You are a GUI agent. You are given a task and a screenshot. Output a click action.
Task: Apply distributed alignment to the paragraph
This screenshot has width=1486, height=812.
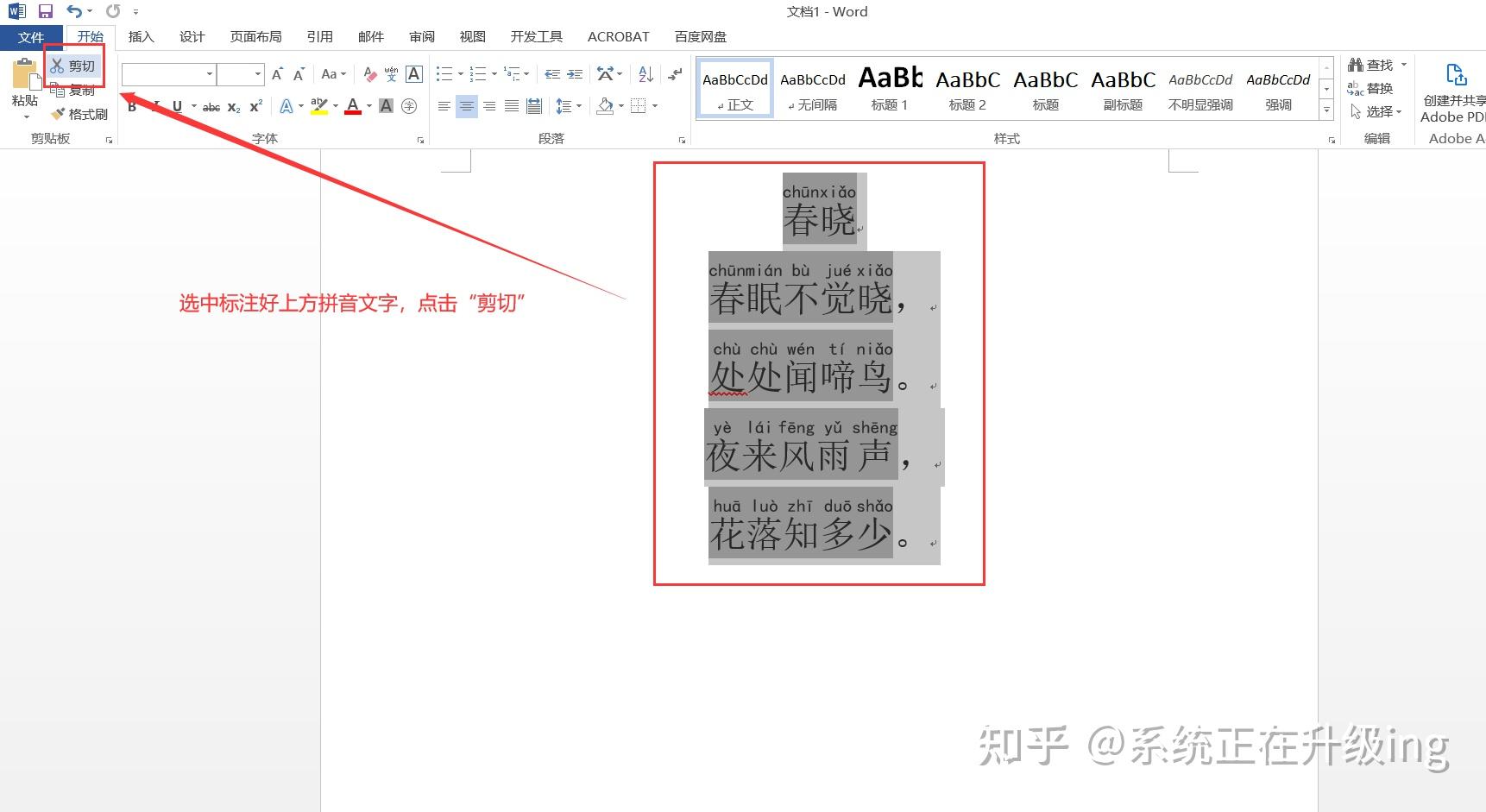tap(534, 106)
